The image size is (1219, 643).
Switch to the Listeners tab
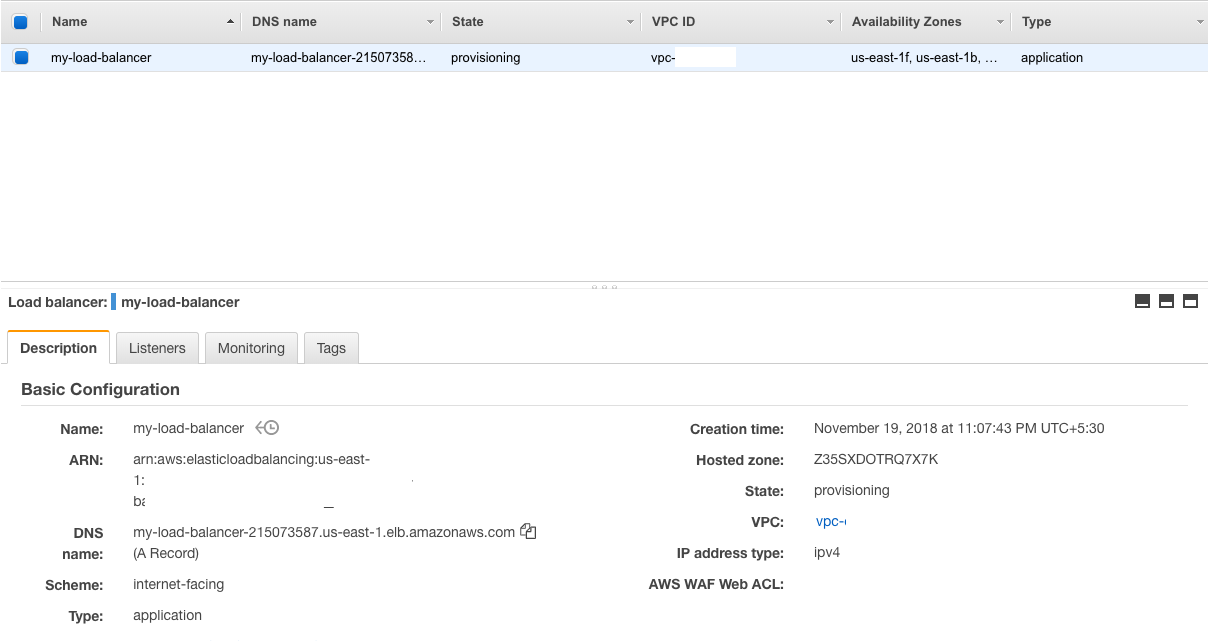(x=157, y=348)
